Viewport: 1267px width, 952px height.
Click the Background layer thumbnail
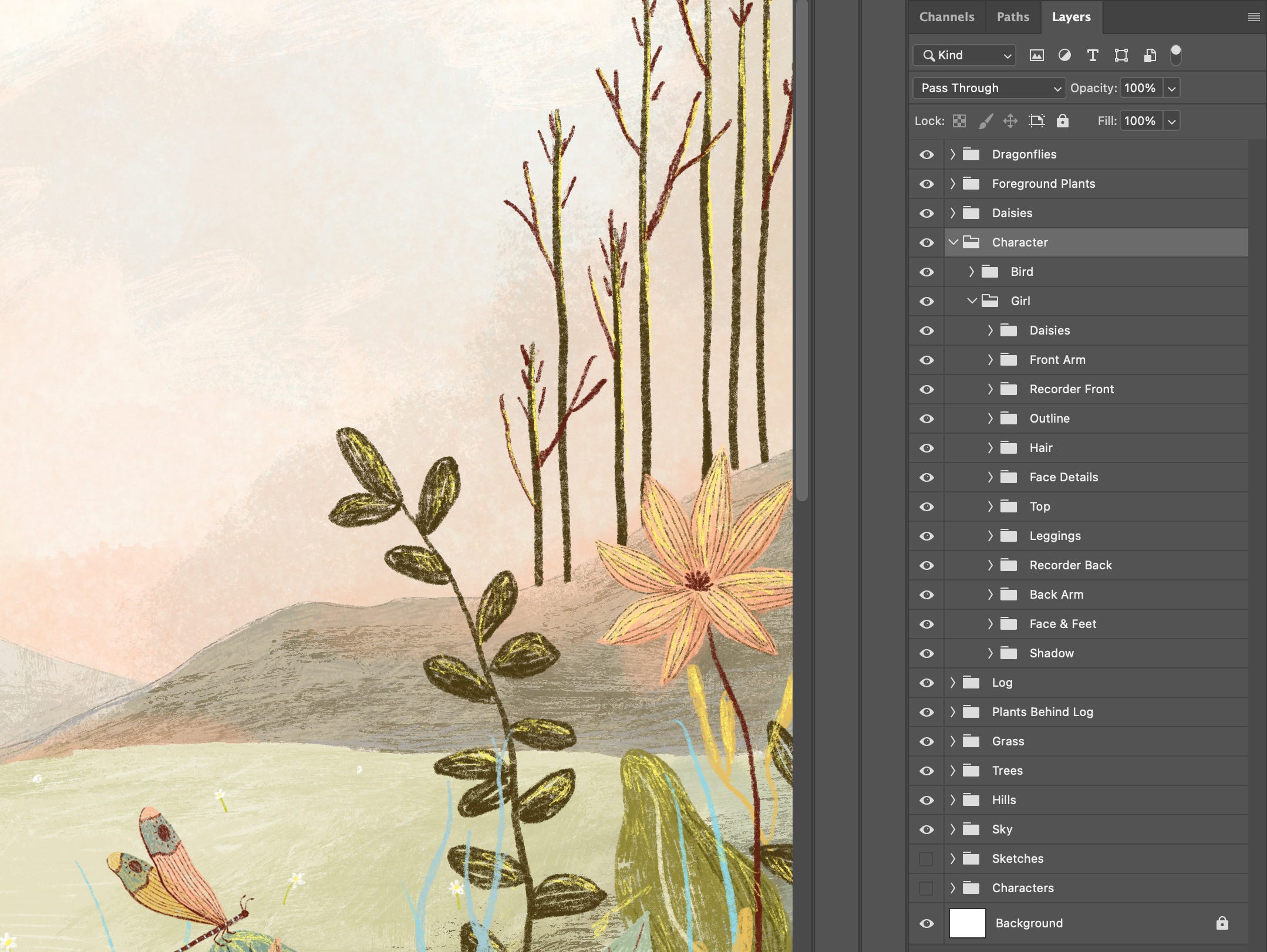[x=967, y=923]
